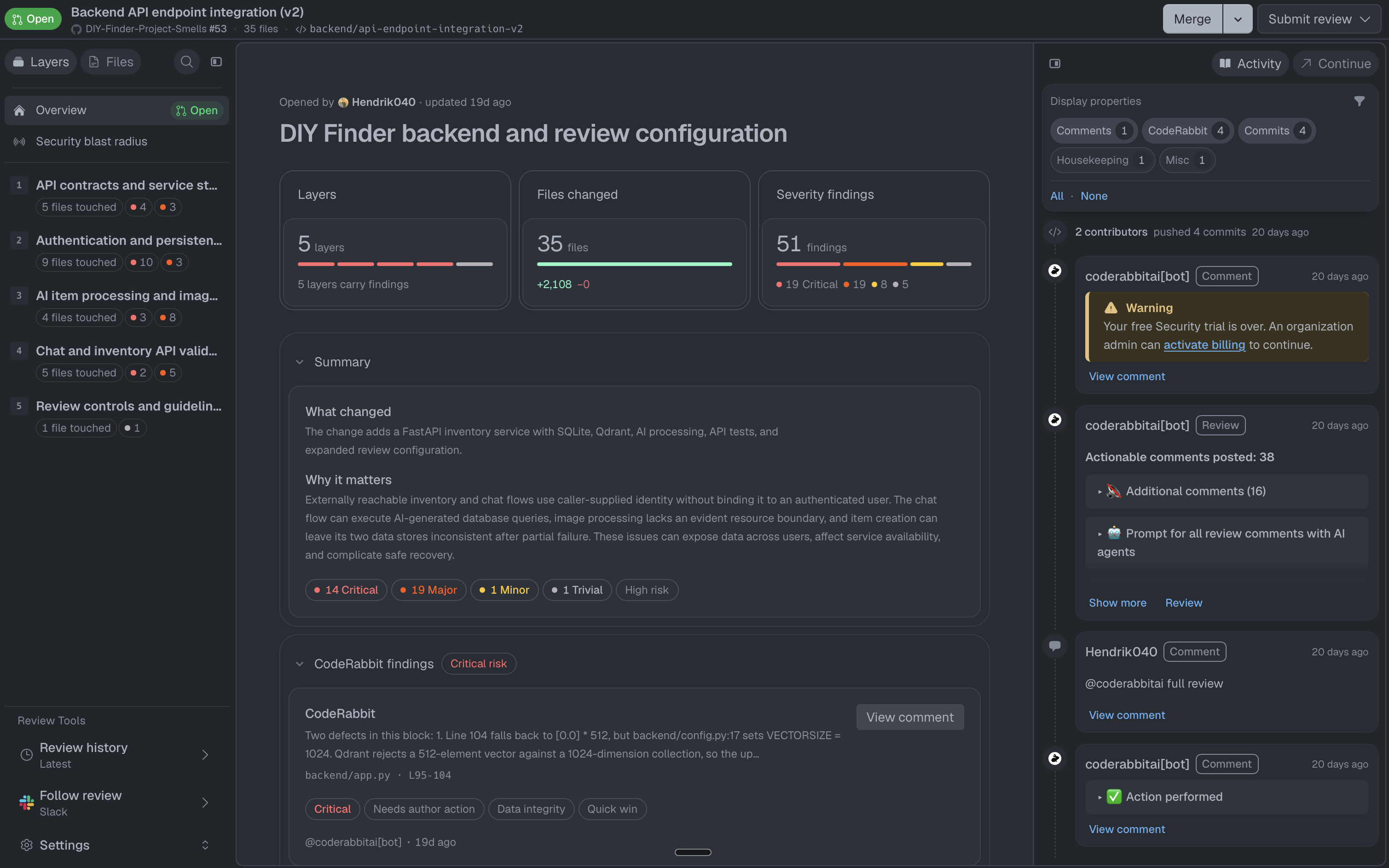Screen dimensions: 1389x868
Task: Expand Prompt for all review comments with AI agents
Action: 1227,543
